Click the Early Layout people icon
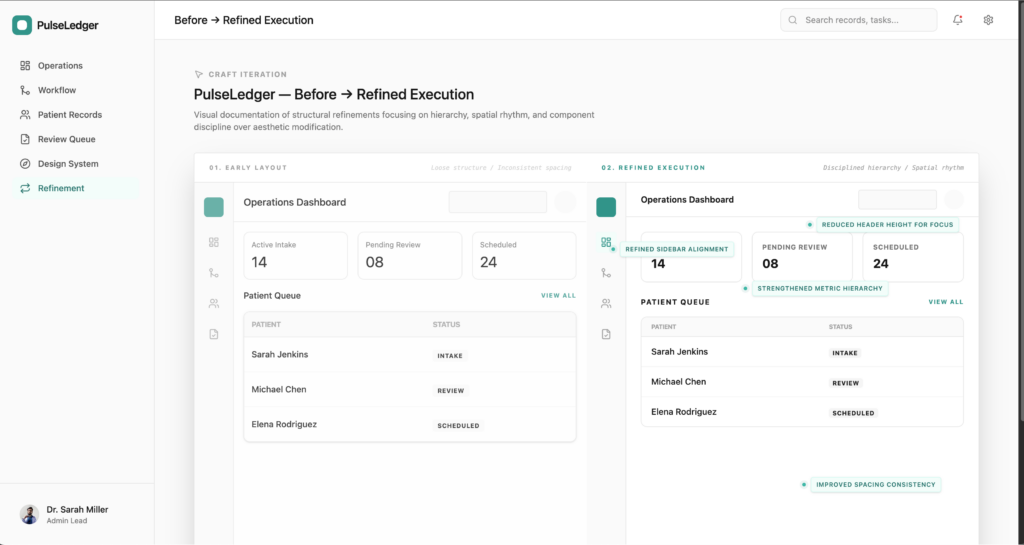Image resolution: width=1024 pixels, height=545 pixels. pyautogui.click(x=214, y=304)
